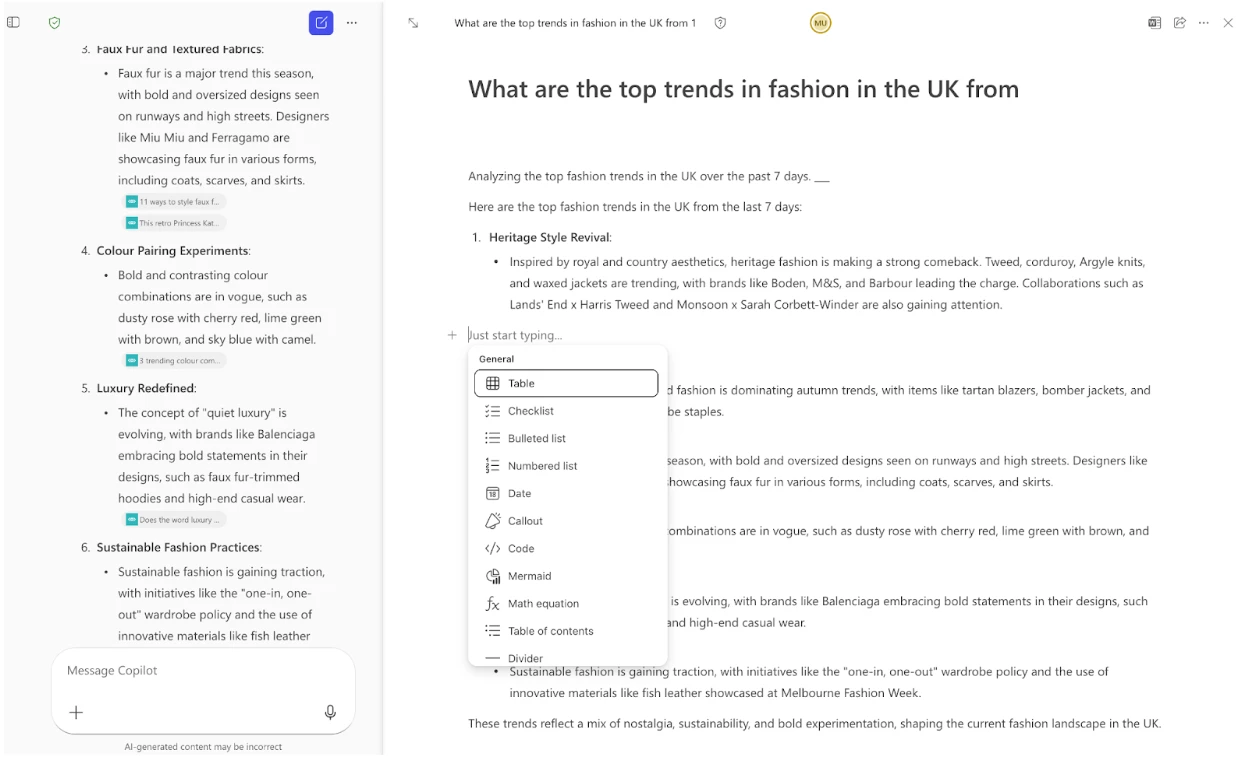1252x762 pixels.
Task: Insert a Date from the menu
Action: 566,493
